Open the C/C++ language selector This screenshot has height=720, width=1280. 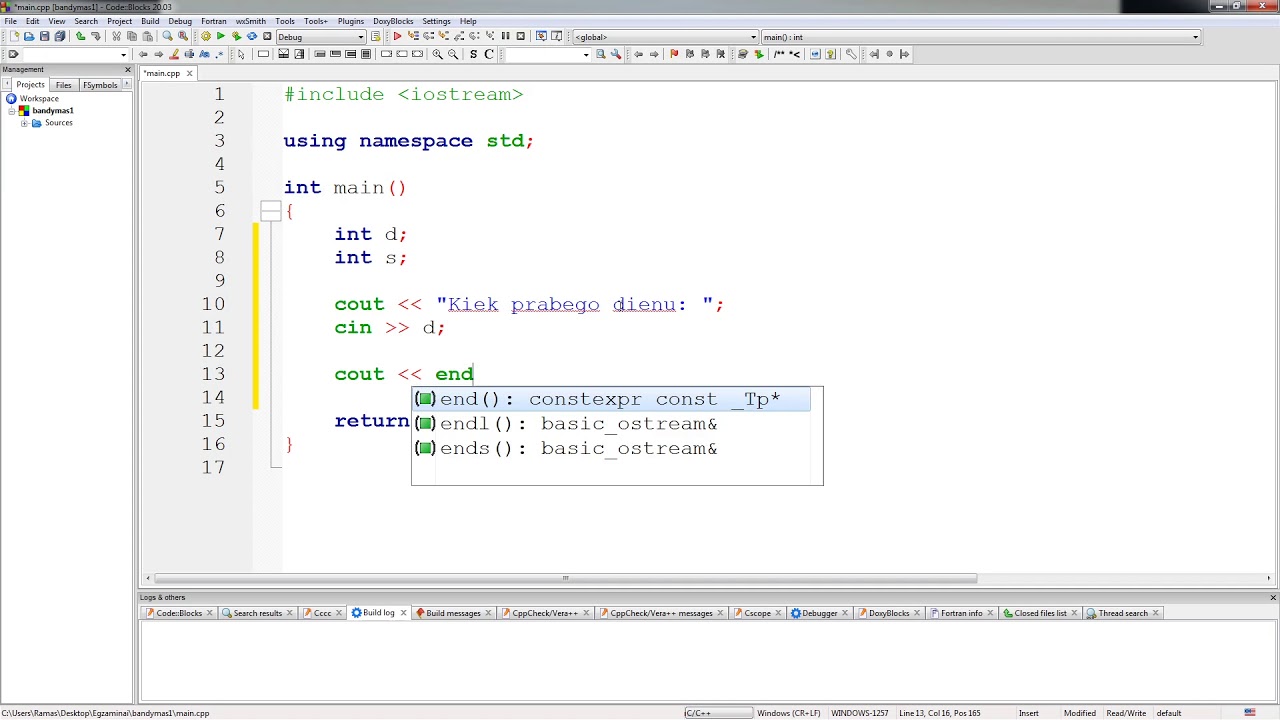coord(718,713)
